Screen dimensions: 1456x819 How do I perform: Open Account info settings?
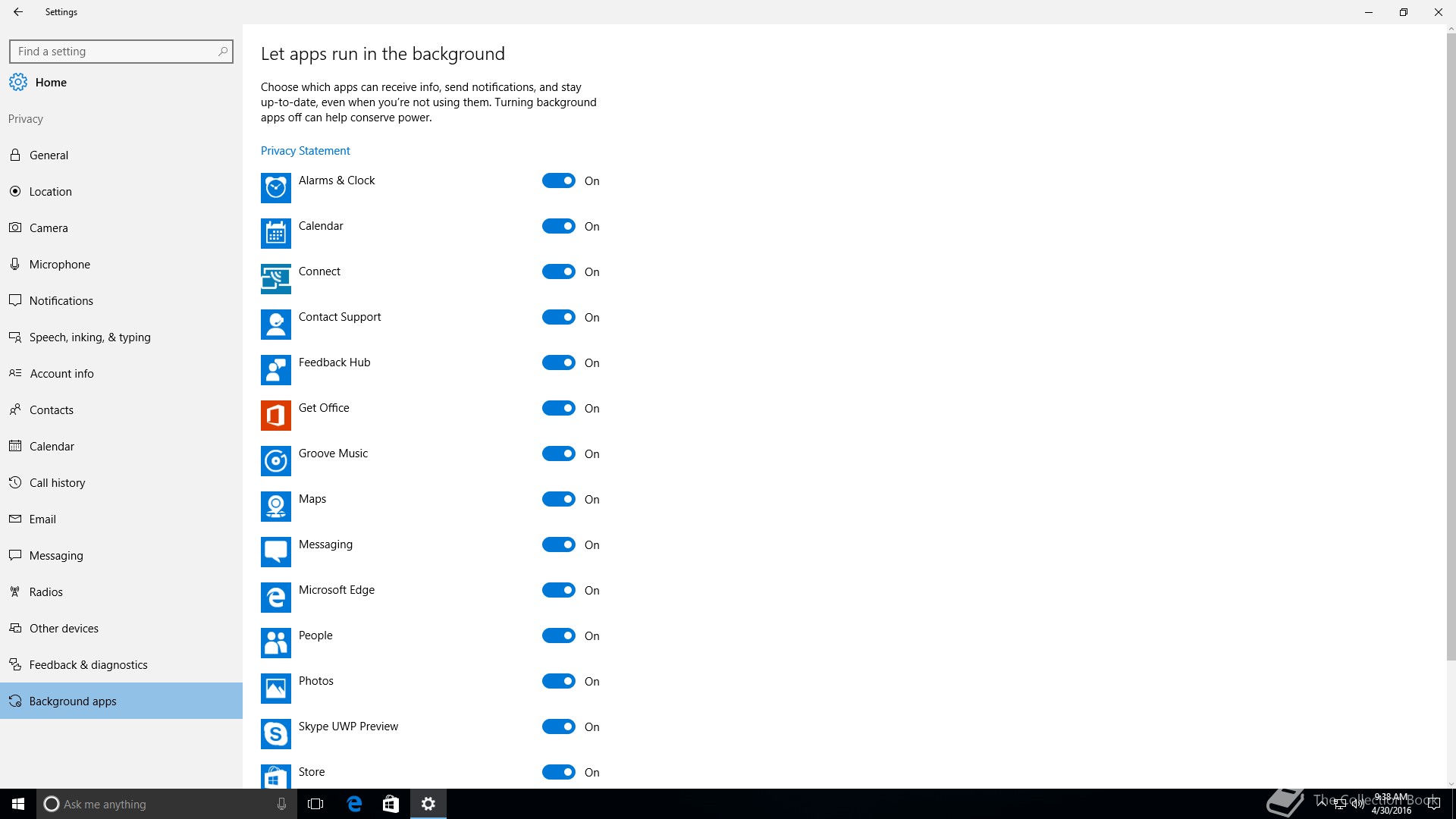click(x=121, y=373)
